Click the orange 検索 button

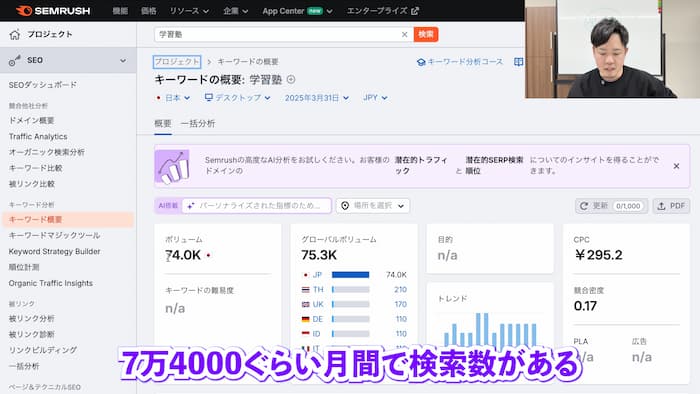(x=426, y=34)
